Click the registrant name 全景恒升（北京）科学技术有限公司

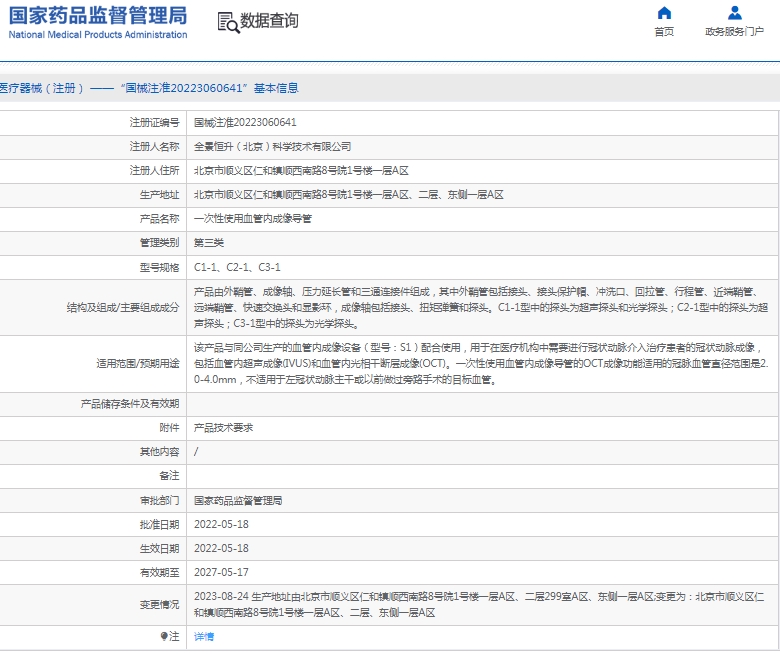point(273,147)
